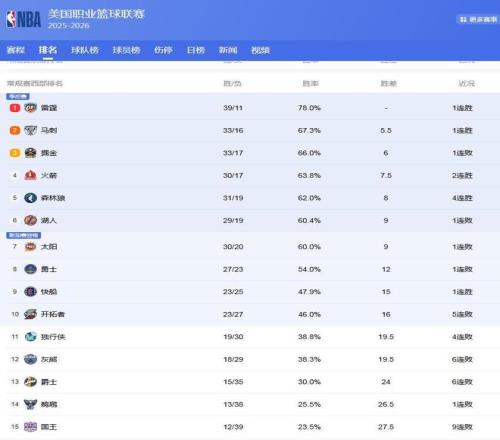Click the 33/17 record for 掘金

(x=233, y=153)
